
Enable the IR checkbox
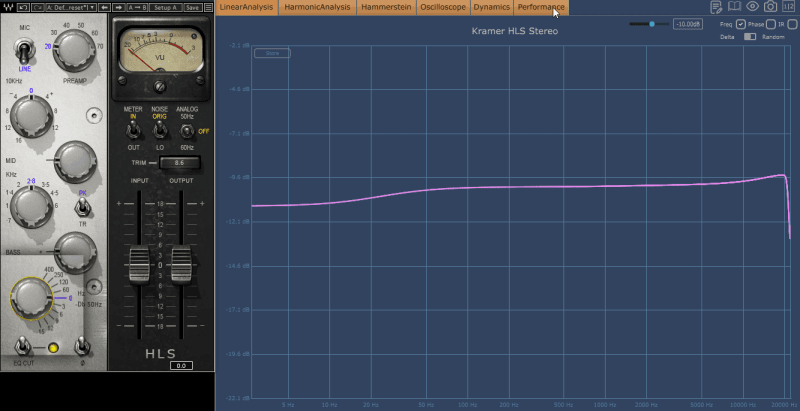pos(792,24)
